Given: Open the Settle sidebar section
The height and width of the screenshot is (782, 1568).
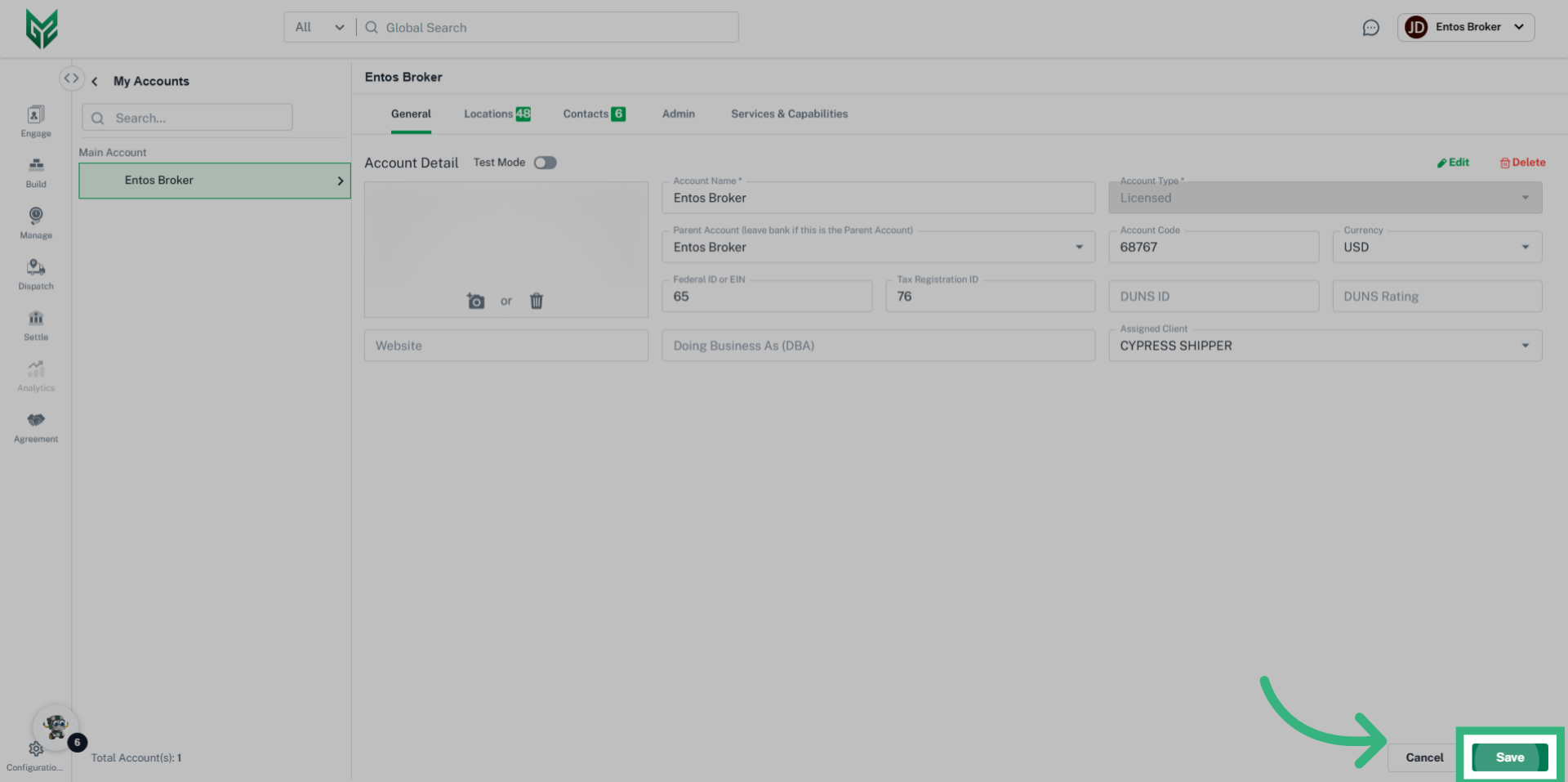Looking at the screenshot, I should point(36,325).
